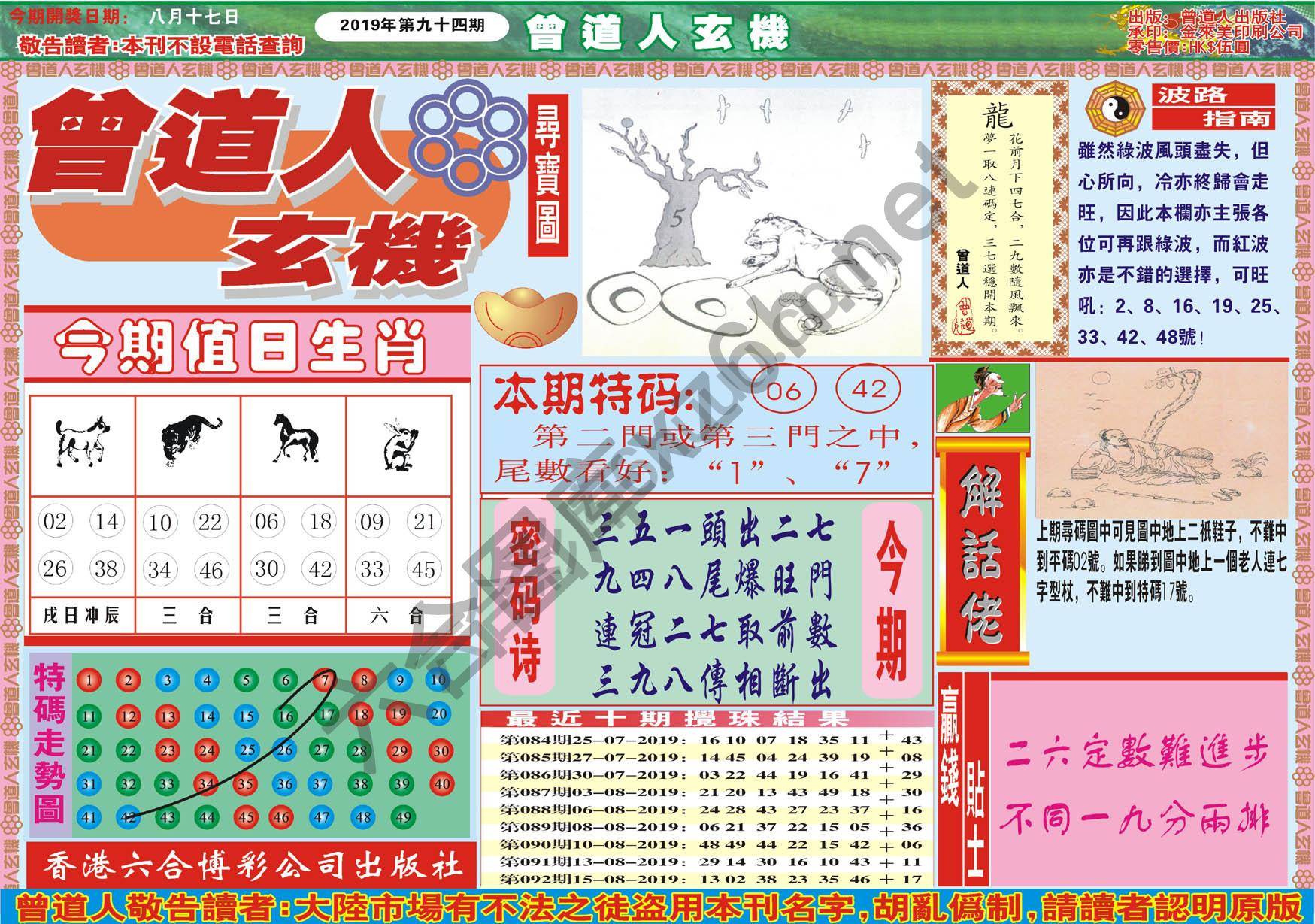Click the pink 密码诗 label

coord(524,598)
